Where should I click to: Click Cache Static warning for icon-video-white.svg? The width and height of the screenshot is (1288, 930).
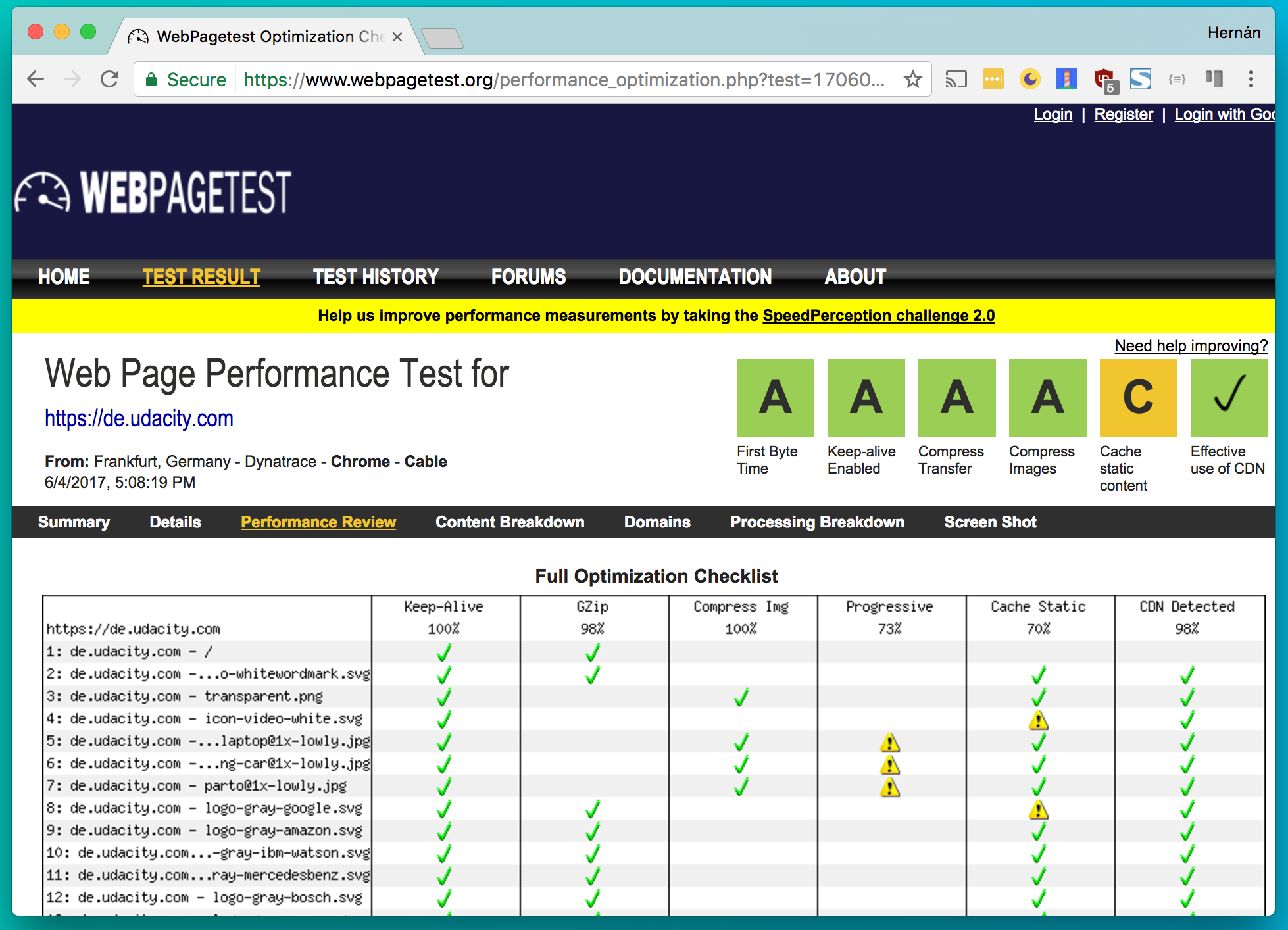1038,720
